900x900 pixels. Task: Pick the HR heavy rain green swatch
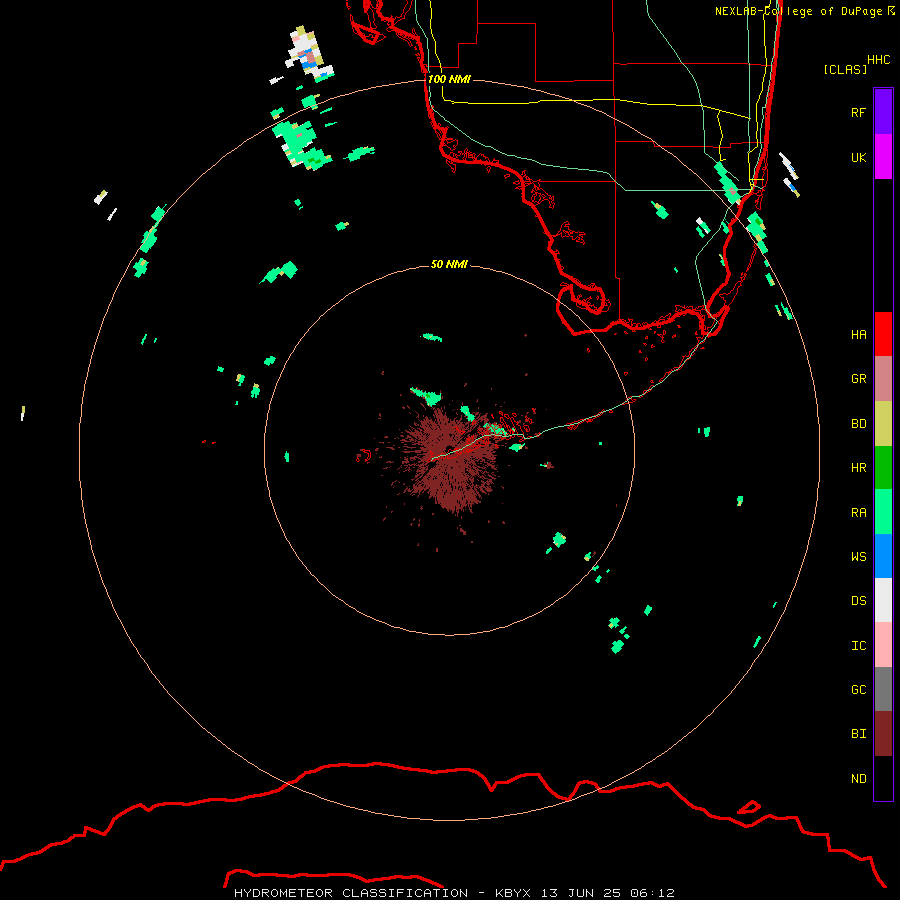coord(883,468)
